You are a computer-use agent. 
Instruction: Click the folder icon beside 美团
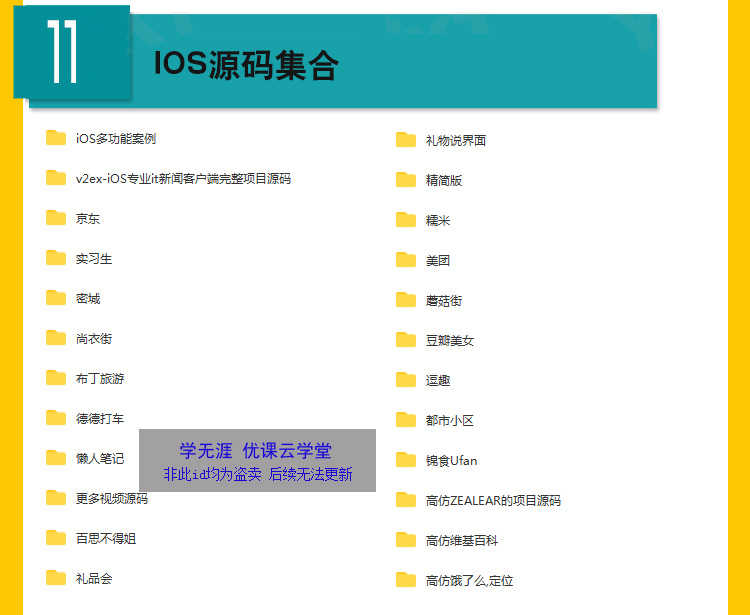coord(406,260)
